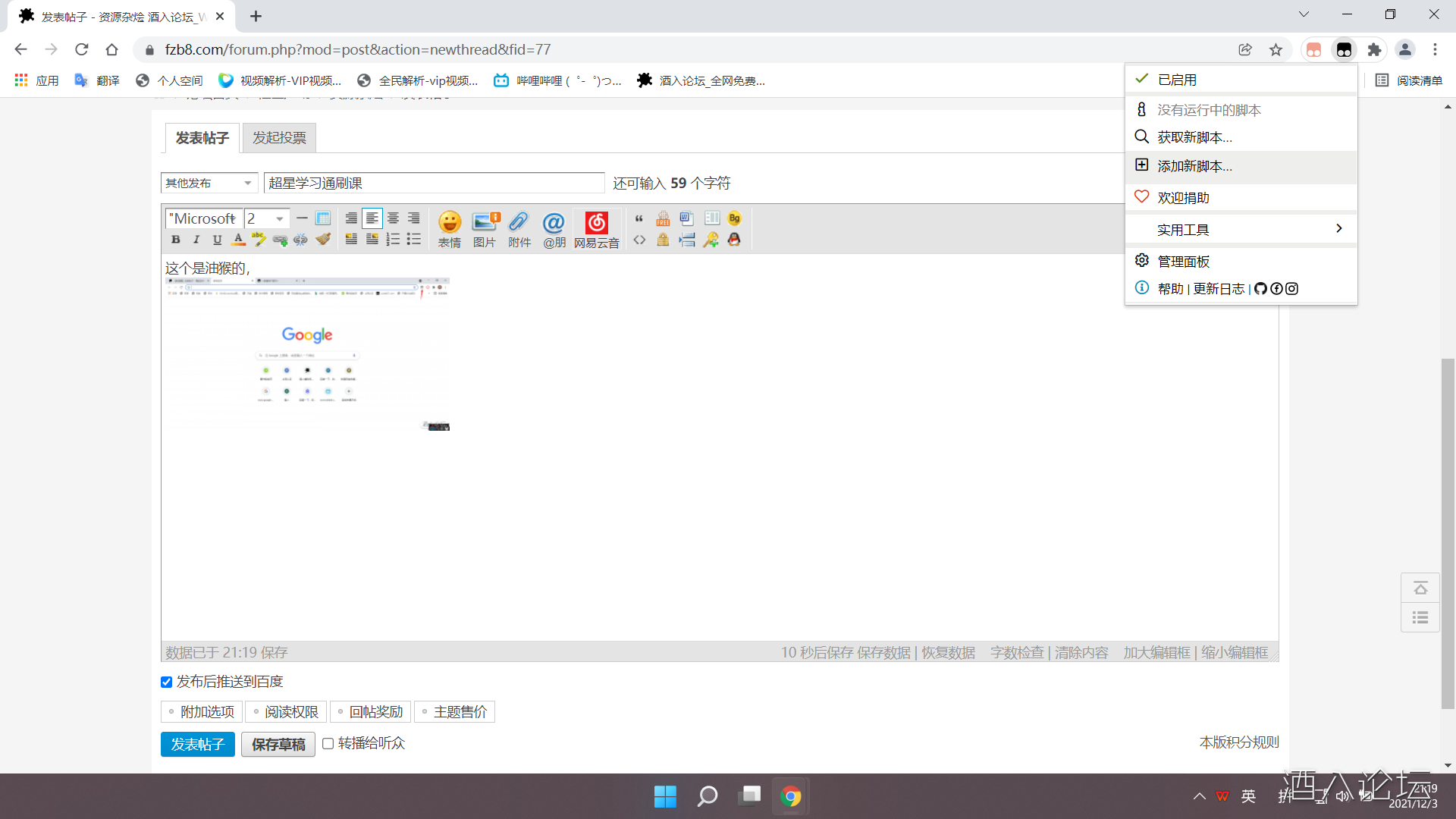The image size is (1456, 819).
Task: Click the 发表帖子 submit button
Action: 197,745
